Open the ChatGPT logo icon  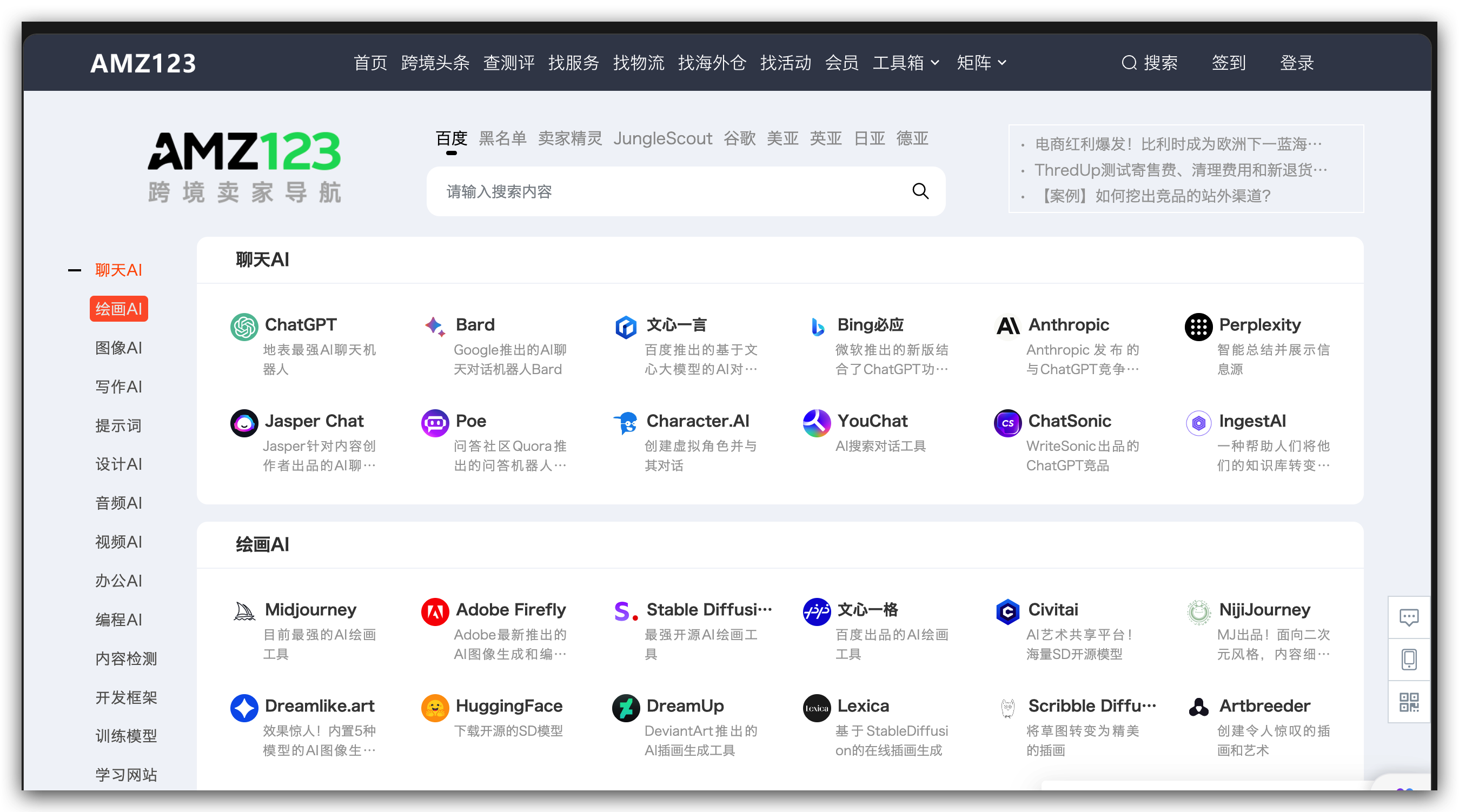244,327
